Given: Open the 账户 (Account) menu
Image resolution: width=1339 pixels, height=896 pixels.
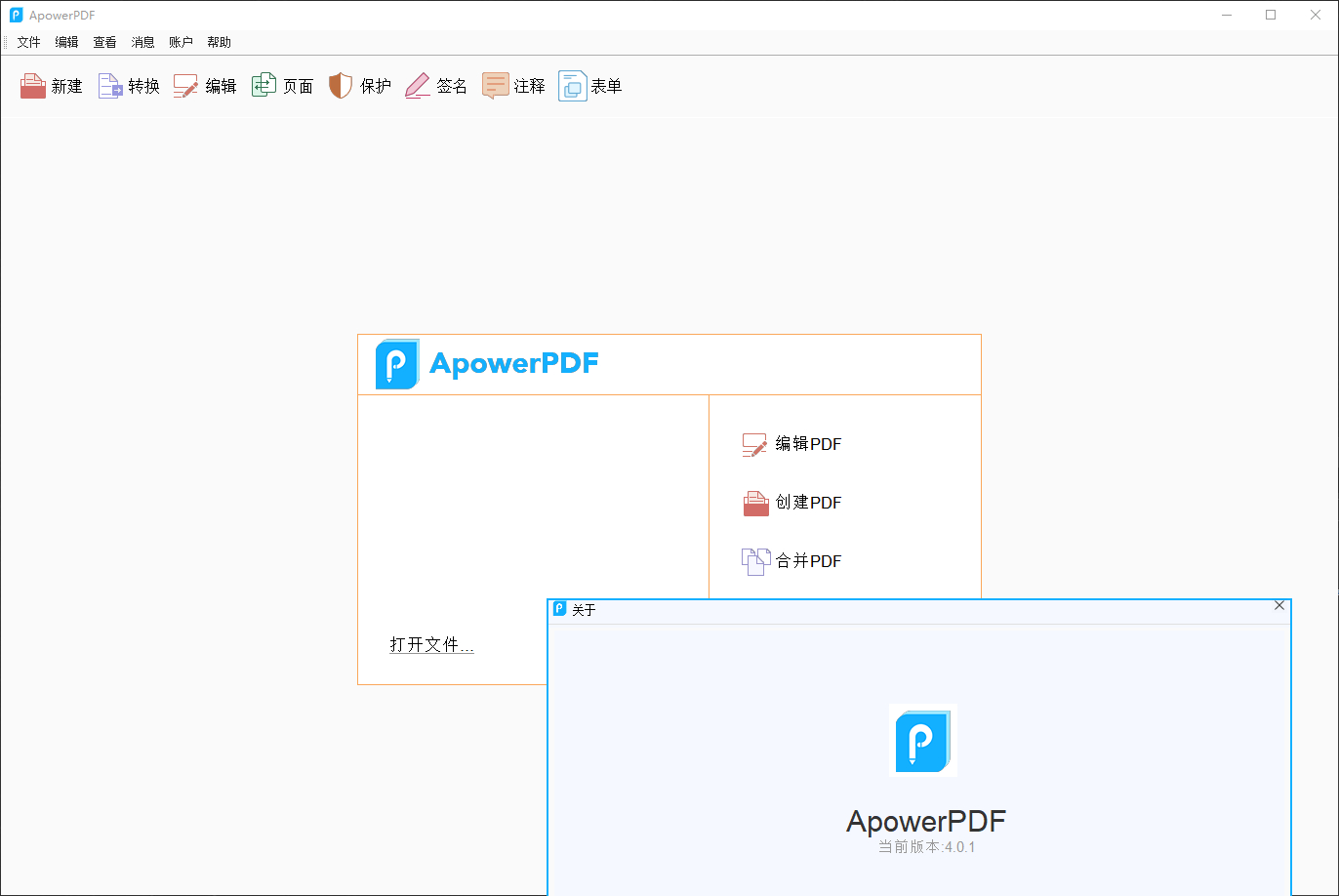Looking at the screenshot, I should [x=181, y=42].
